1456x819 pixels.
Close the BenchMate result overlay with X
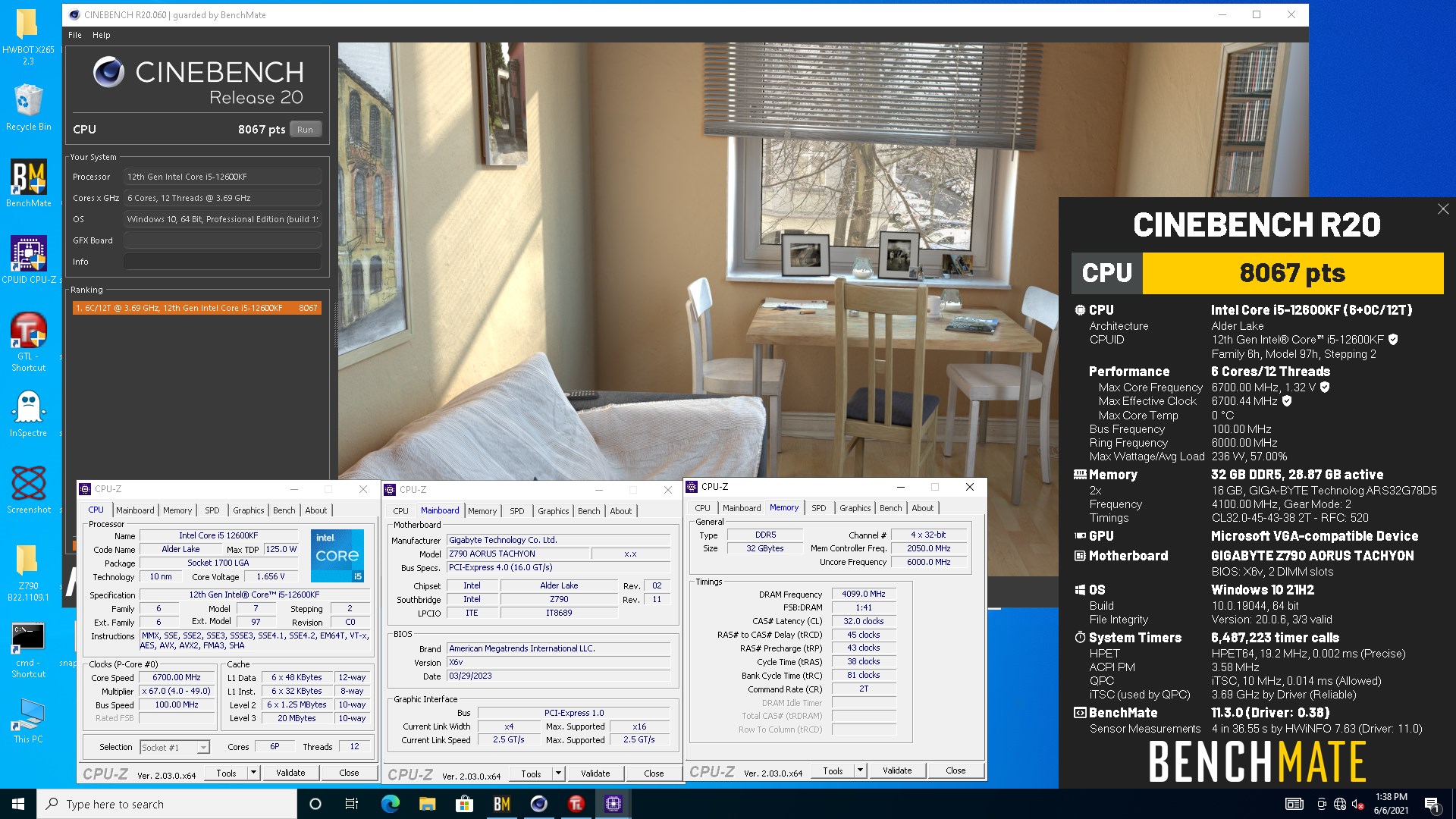1442,209
